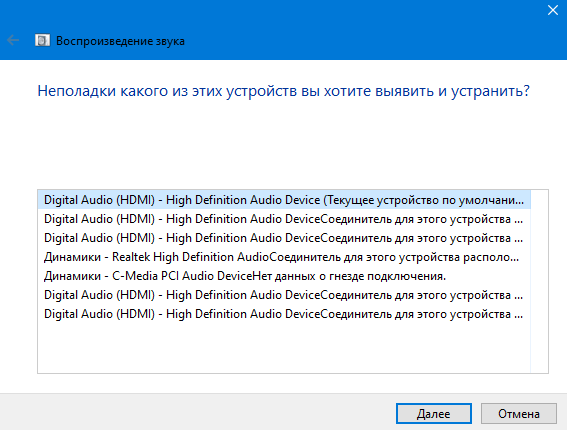This screenshot has width=567, height=430.
Task: Click the back arrow in the header
Action: click(x=13, y=40)
